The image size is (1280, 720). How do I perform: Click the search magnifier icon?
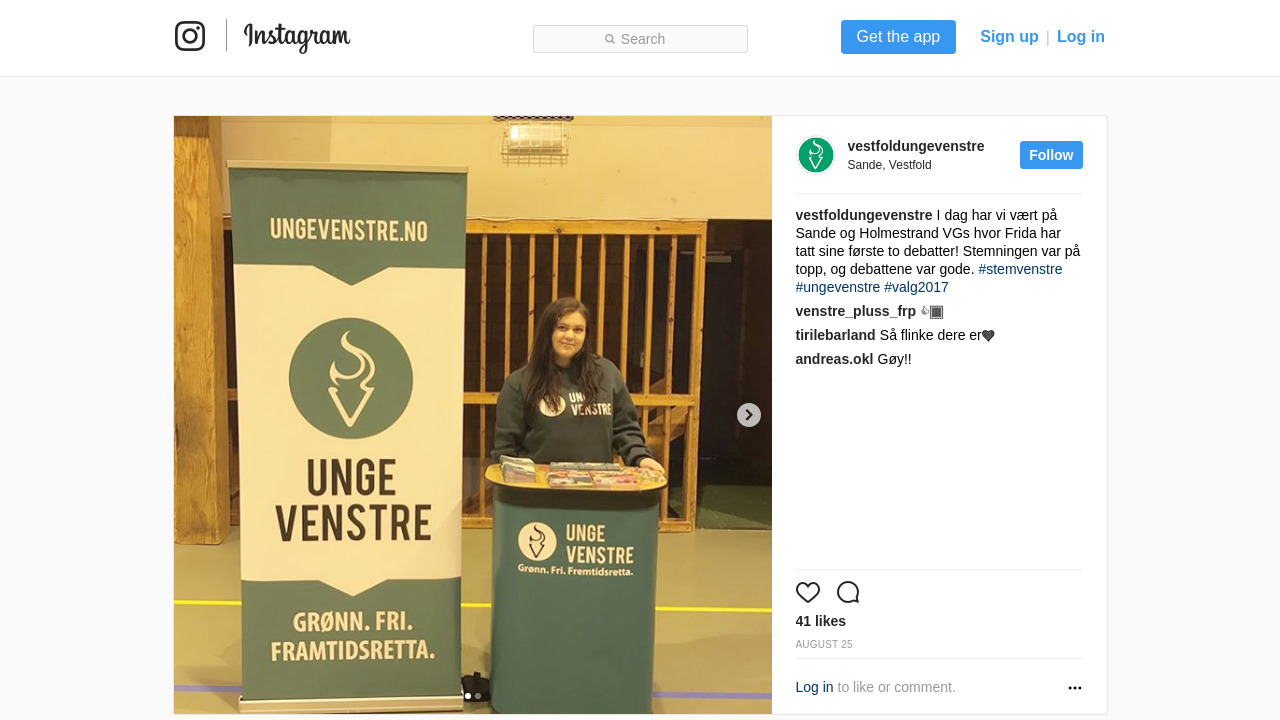(x=610, y=39)
